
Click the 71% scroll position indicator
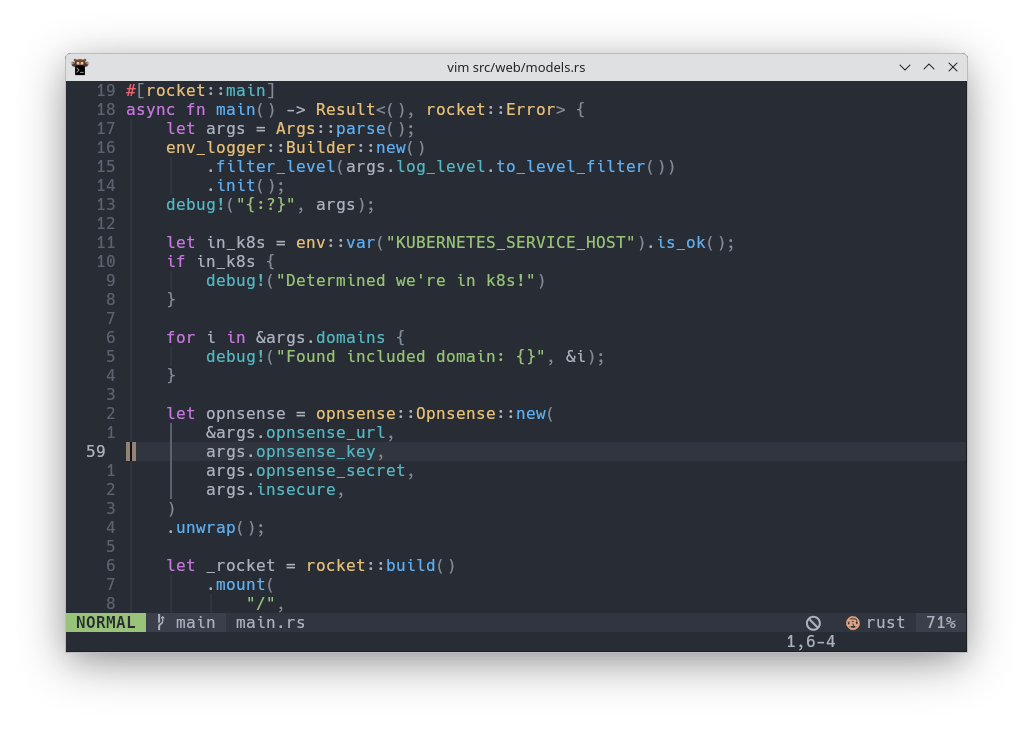(941, 623)
